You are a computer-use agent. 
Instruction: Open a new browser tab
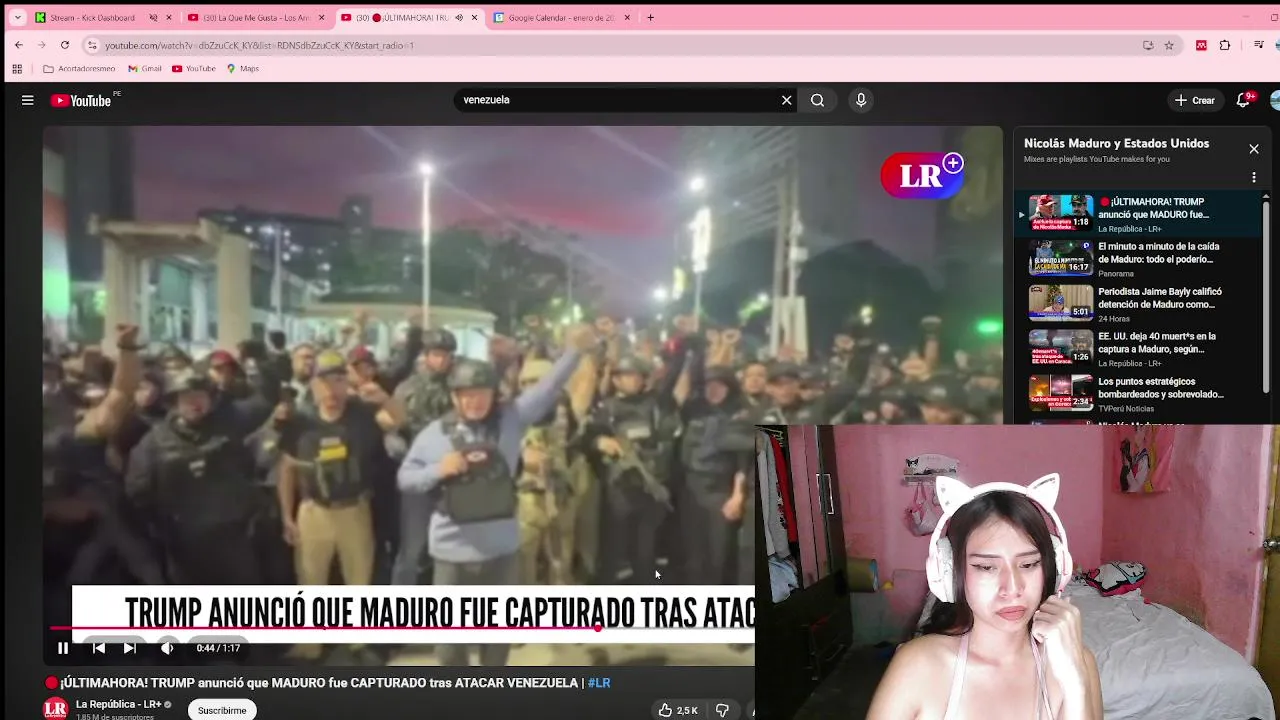coord(650,18)
